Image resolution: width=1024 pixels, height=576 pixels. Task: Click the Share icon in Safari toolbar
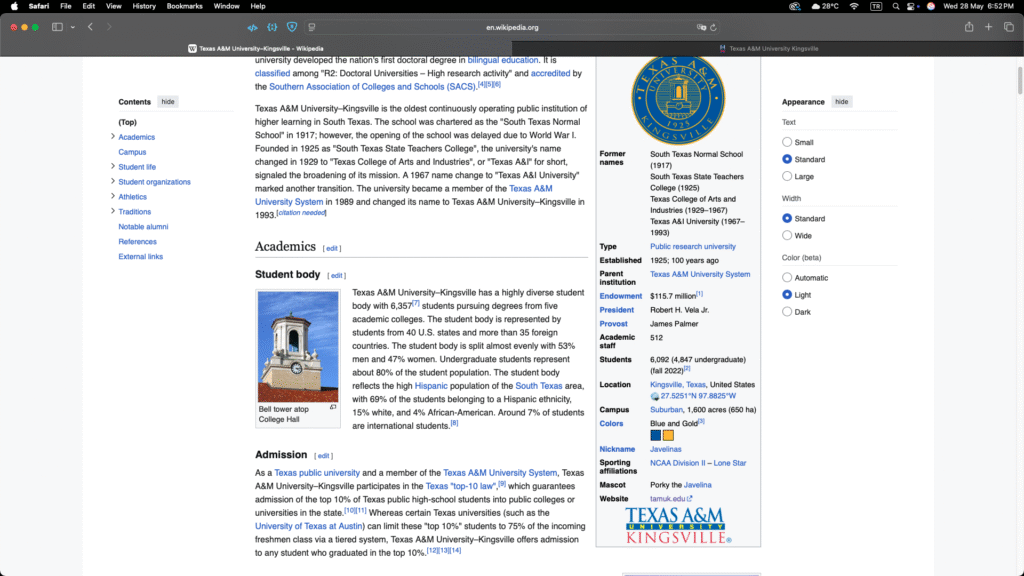pos(968,27)
